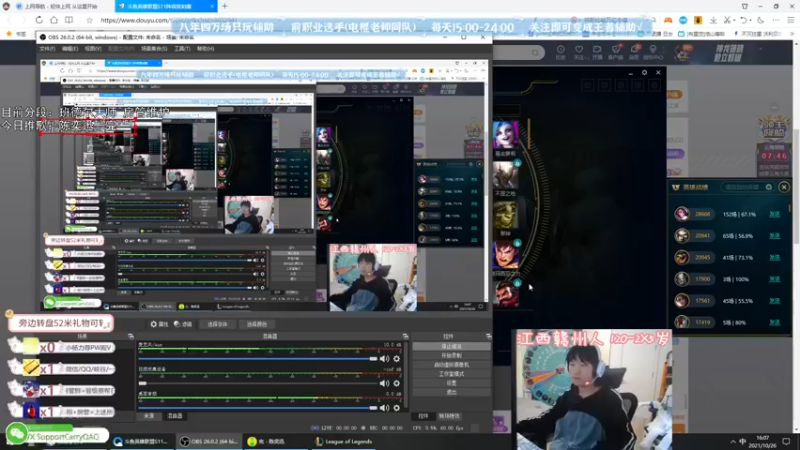Open OBS Edit menu

[x=70, y=48]
